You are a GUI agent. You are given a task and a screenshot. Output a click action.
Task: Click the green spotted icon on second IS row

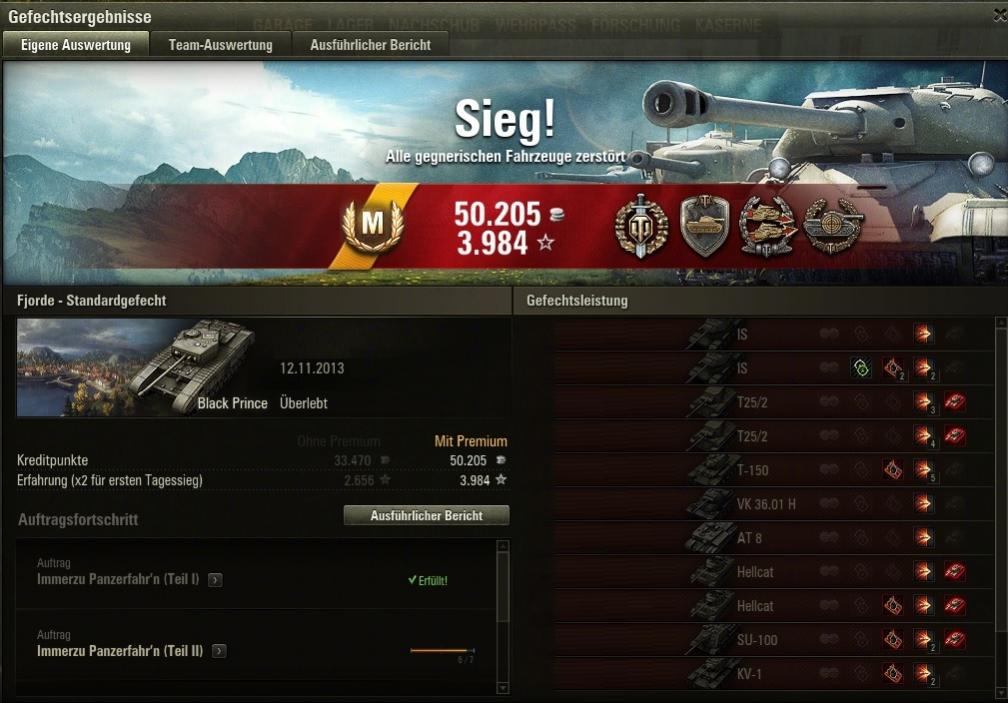[861, 368]
